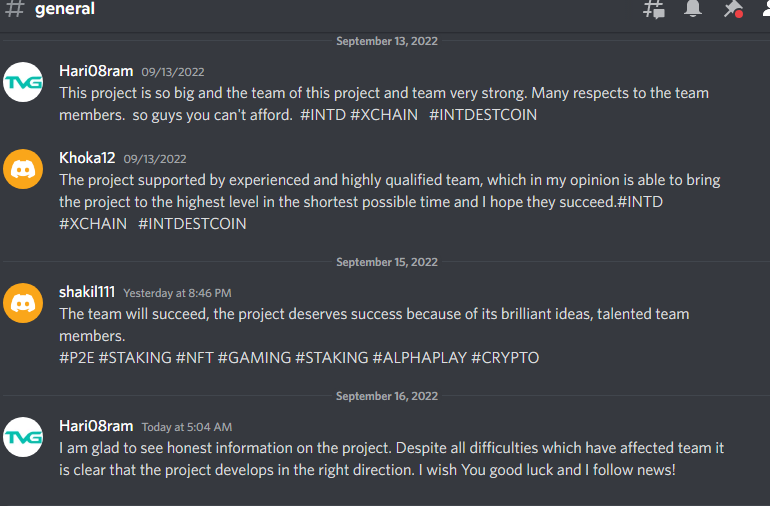Screen dimensions: 770x506
Task: Open Hari08ram's avatar on today's message
Action: coord(23,437)
